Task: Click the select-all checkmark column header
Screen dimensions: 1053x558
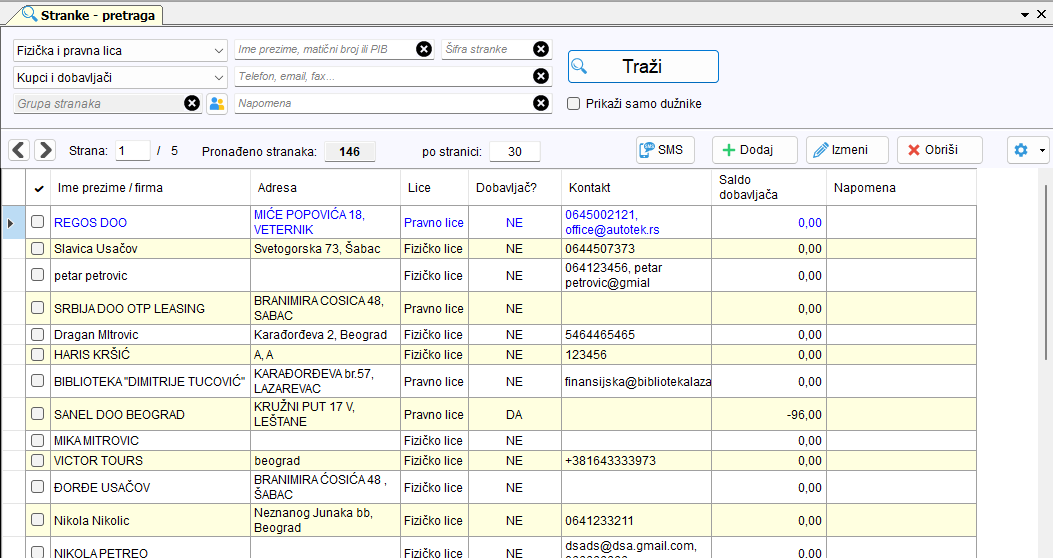Action: click(x=38, y=188)
